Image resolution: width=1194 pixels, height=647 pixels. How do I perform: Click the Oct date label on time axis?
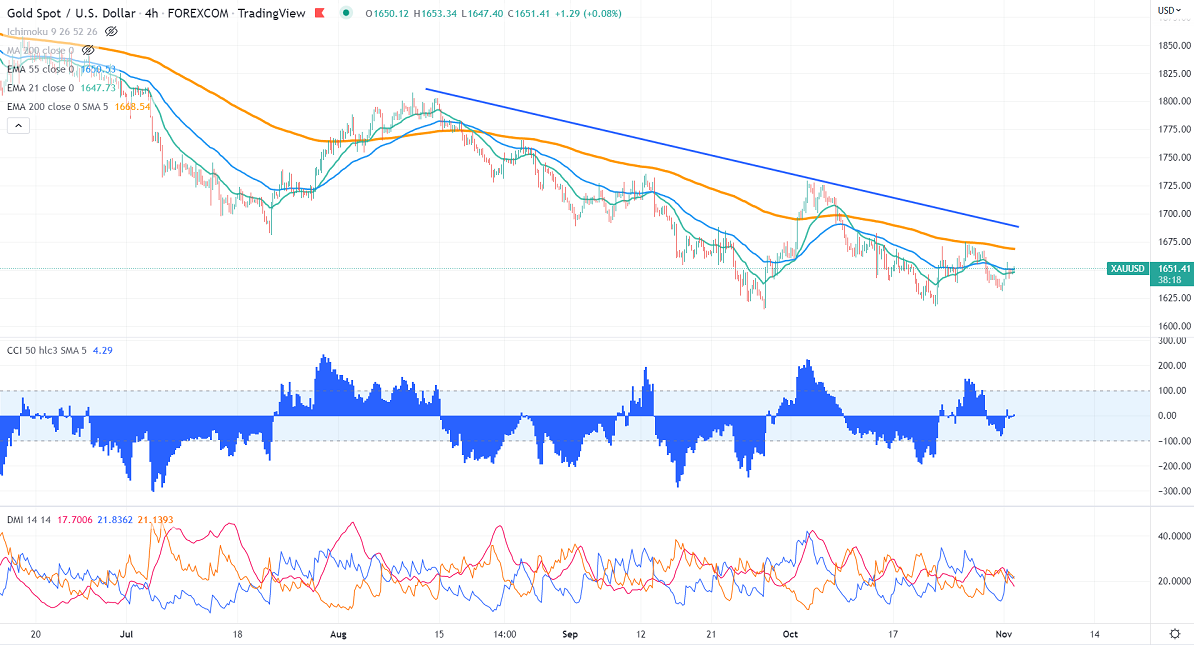(790, 634)
